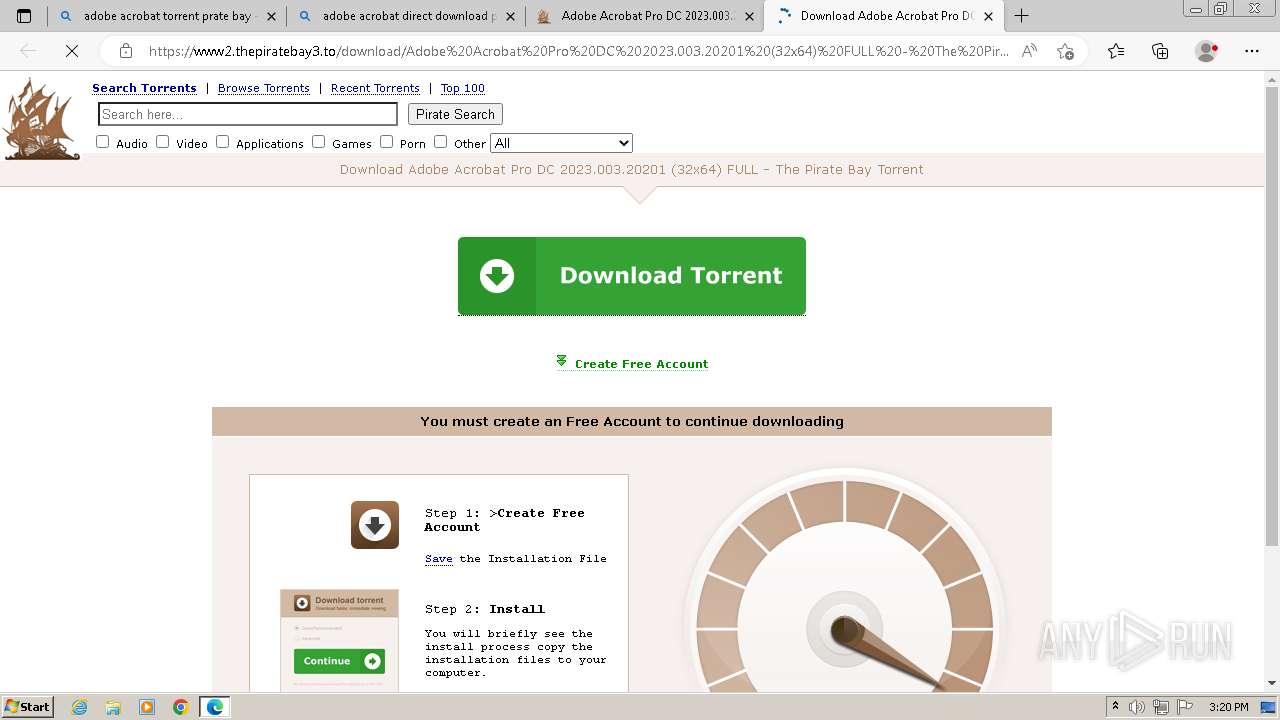
Task: Tick the Audio checkbox
Action: tap(102, 142)
